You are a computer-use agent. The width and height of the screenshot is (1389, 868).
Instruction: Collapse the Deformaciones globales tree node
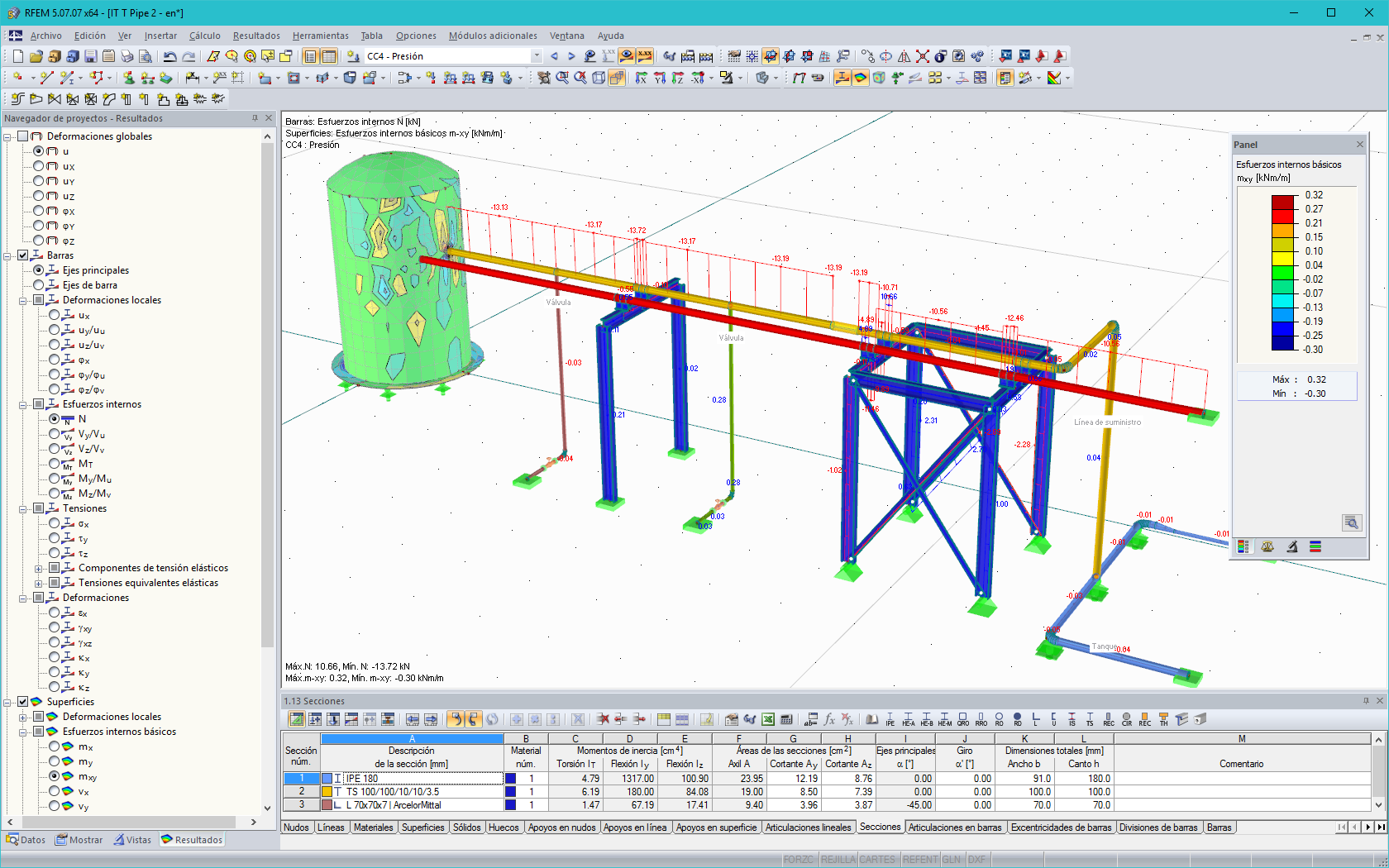7,136
